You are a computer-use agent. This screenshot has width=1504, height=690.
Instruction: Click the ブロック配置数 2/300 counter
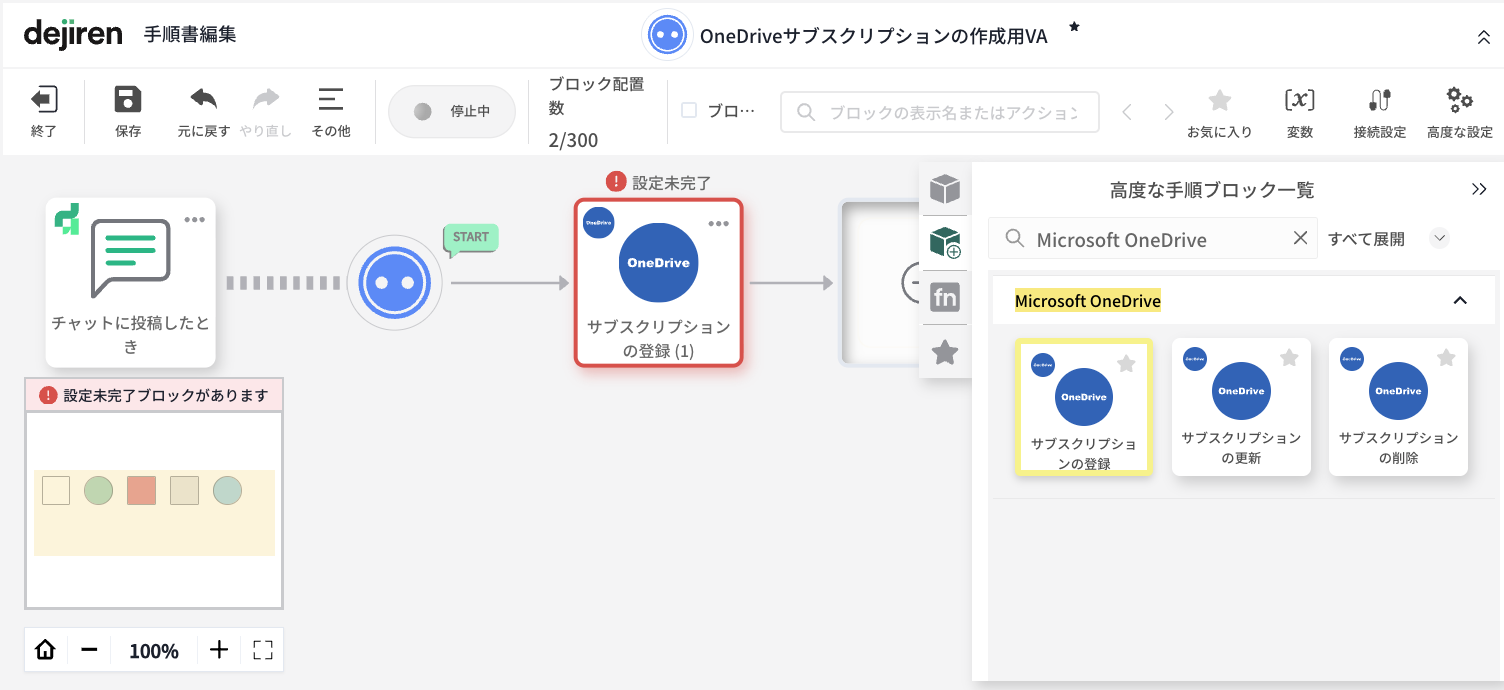(x=596, y=112)
